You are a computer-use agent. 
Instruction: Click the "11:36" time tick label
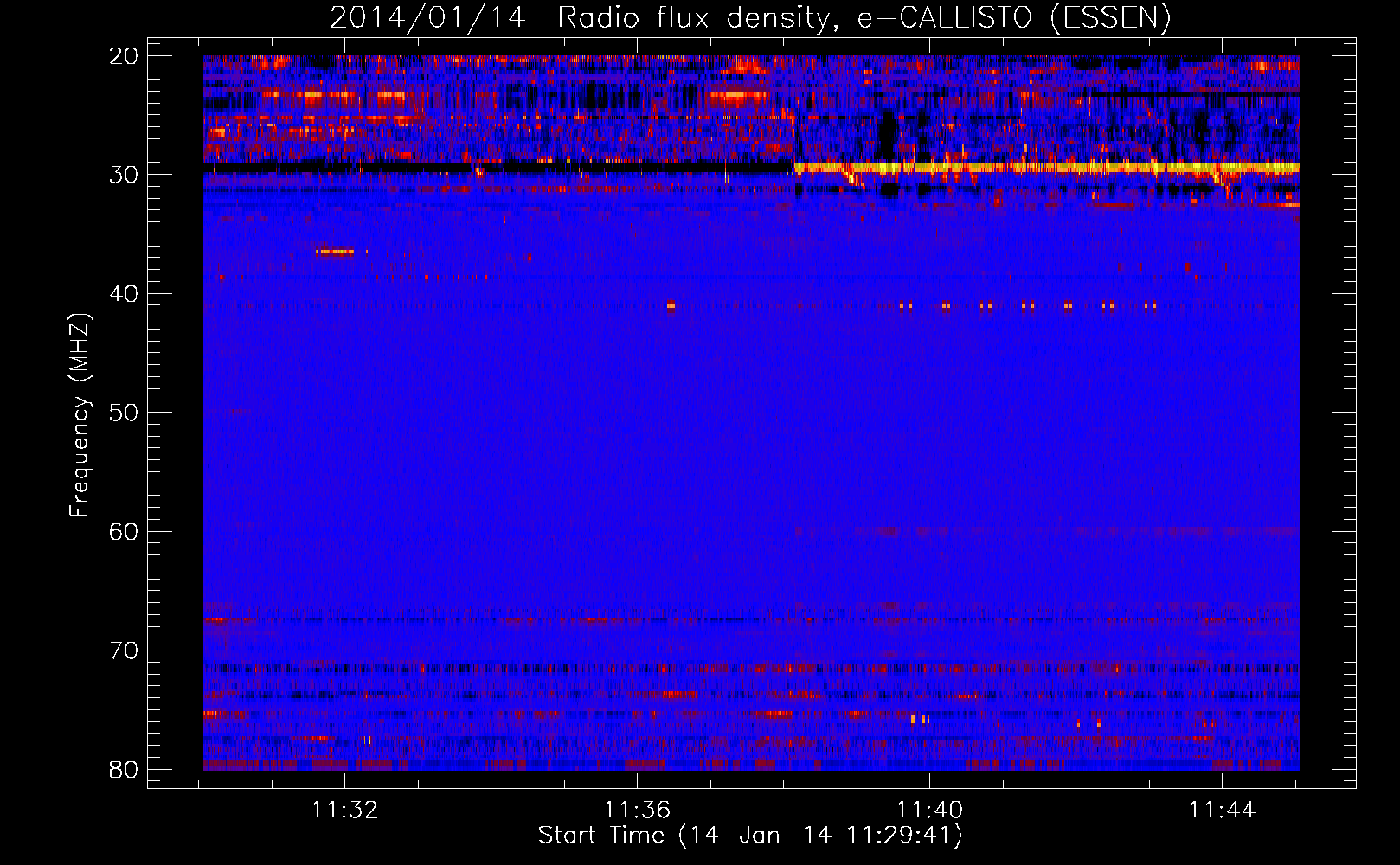pos(638,810)
